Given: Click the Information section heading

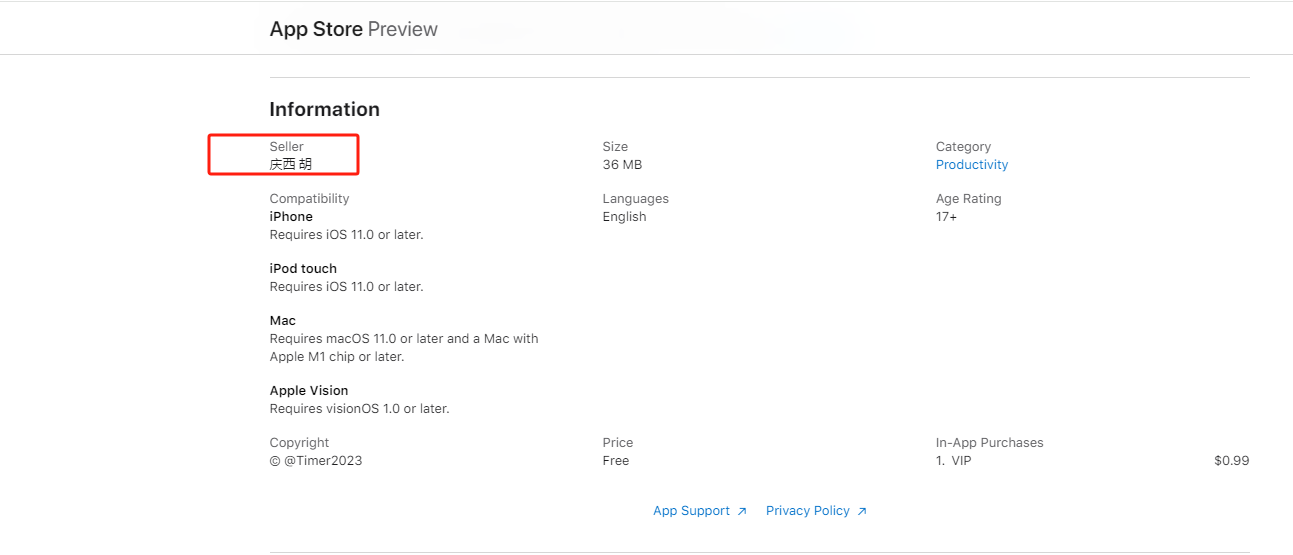Looking at the screenshot, I should 324,109.
